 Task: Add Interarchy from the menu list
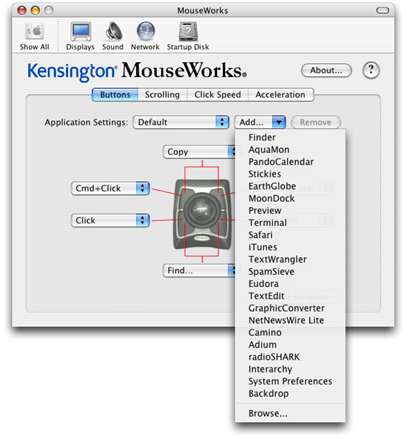pyautogui.click(x=290, y=369)
